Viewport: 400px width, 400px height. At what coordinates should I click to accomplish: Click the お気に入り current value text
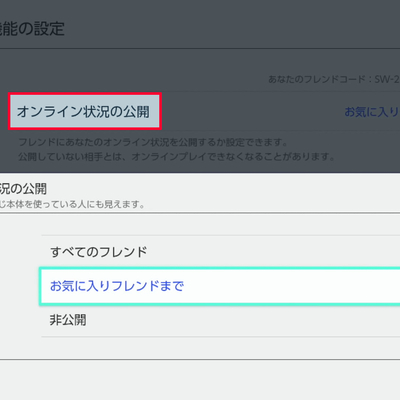pos(372,112)
